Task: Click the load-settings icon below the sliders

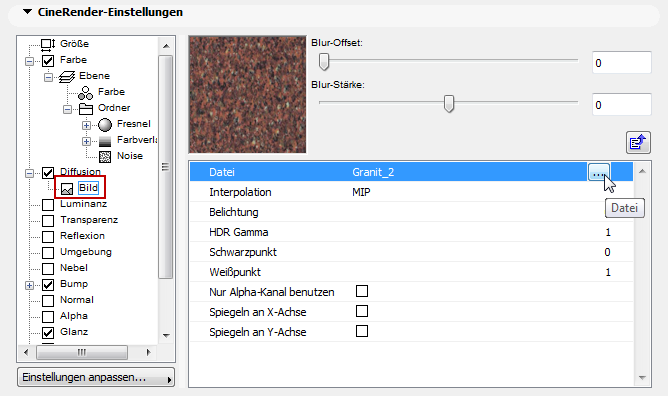Action: click(x=638, y=142)
